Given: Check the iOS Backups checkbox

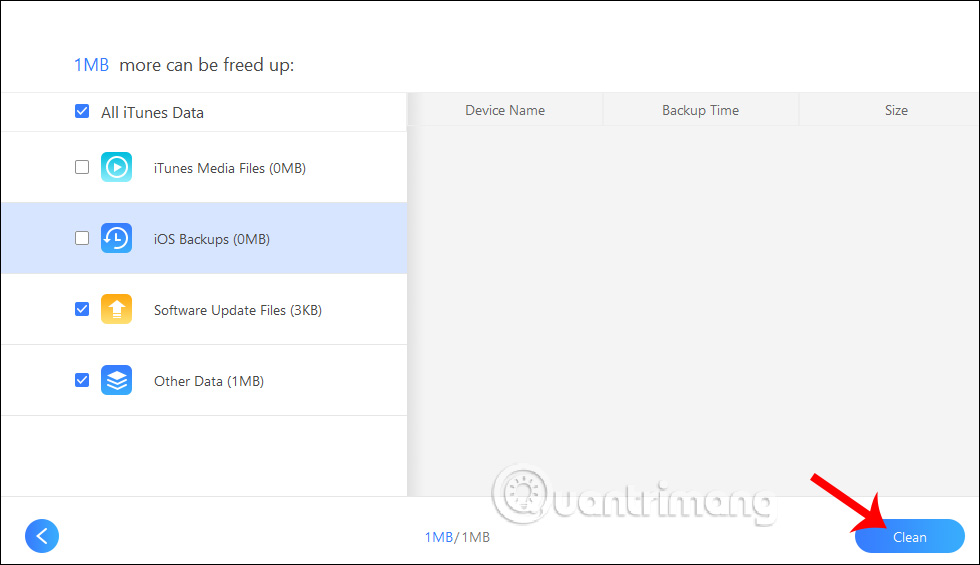Looking at the screenshot, I should pyautogui.click(x=82, y=238).
